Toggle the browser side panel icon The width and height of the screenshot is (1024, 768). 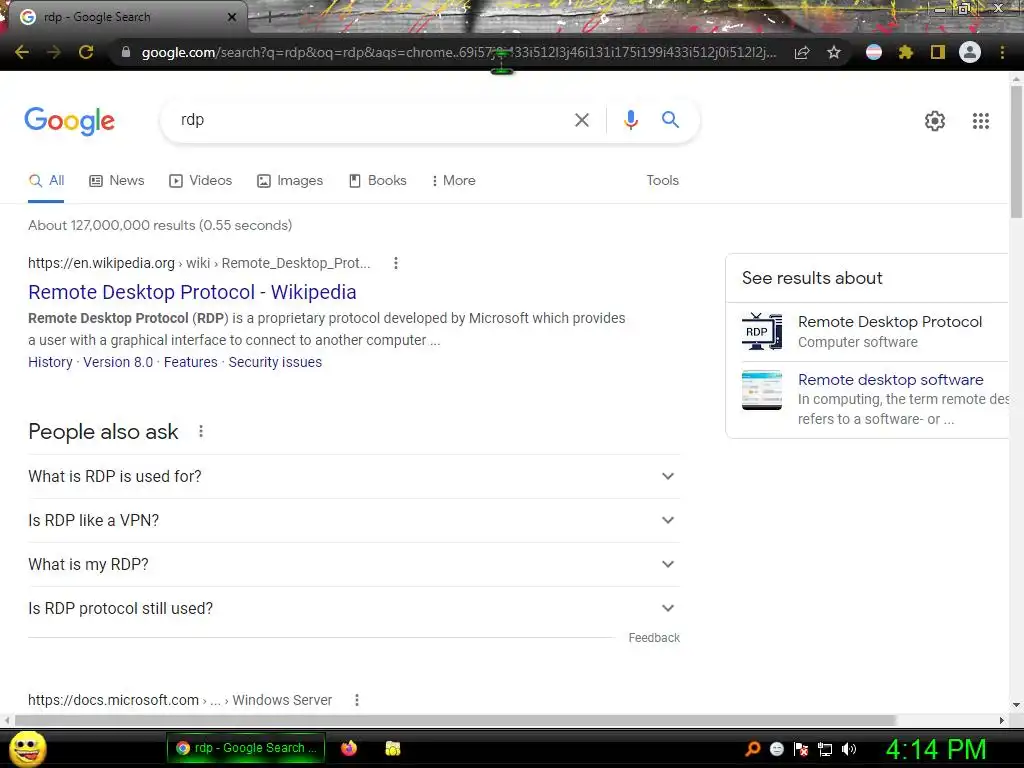point(938,52)
